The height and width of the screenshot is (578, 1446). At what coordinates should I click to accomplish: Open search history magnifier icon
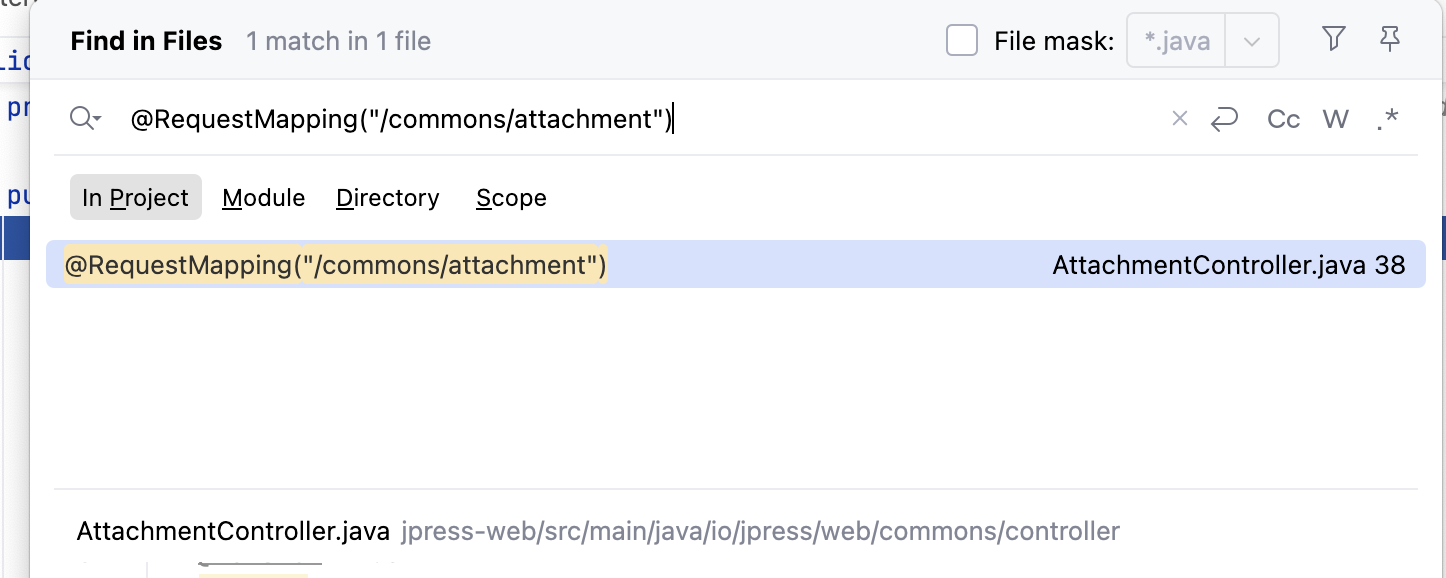[85, 120]
